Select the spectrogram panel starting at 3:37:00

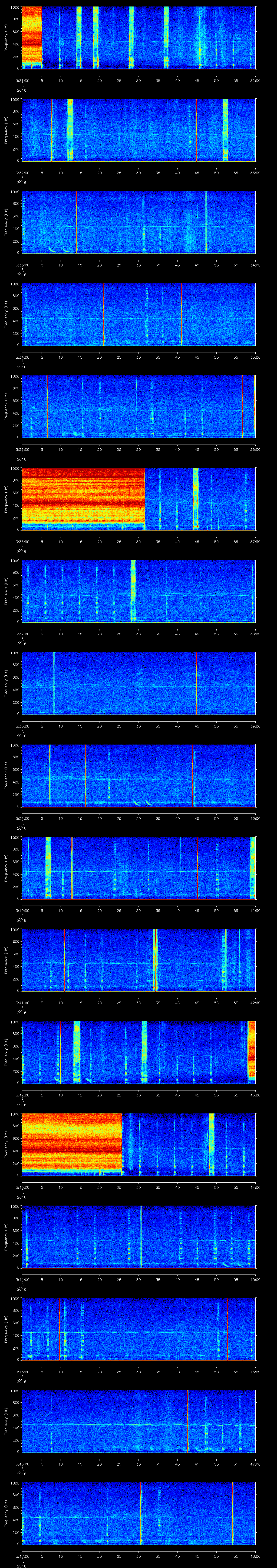(138, 591)
